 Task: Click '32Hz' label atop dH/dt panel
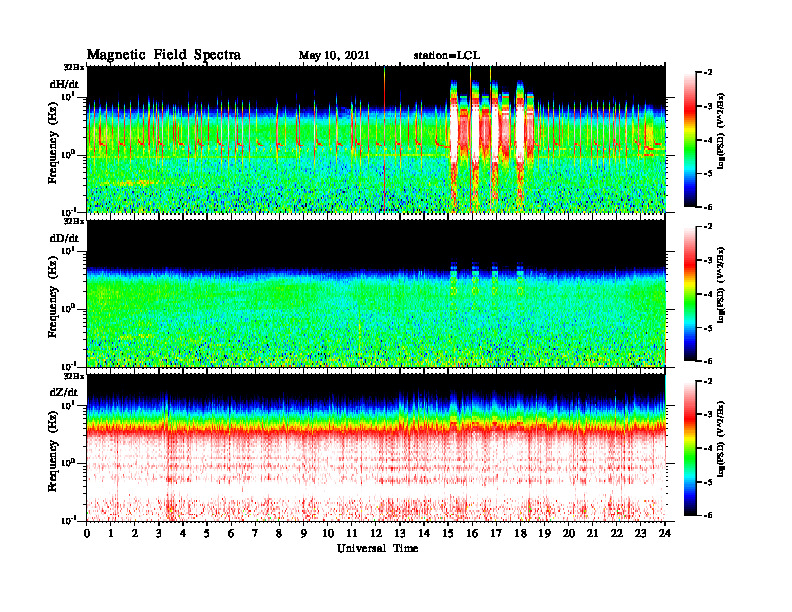[x=74, y=67]
